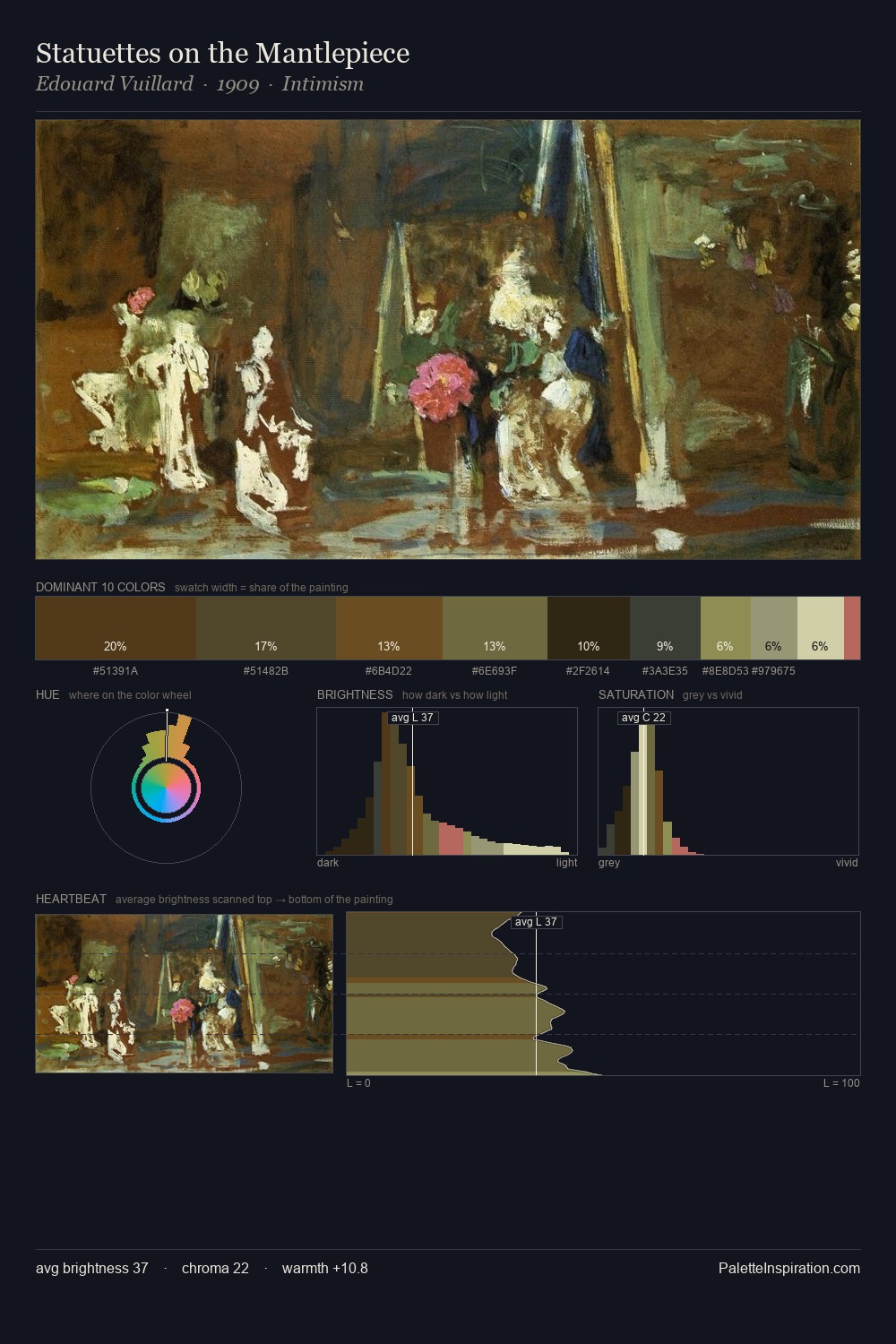The height and width of the screenshot is (1344, 896).
Task: Click hex code #979675
Action: tap(774, 671)
